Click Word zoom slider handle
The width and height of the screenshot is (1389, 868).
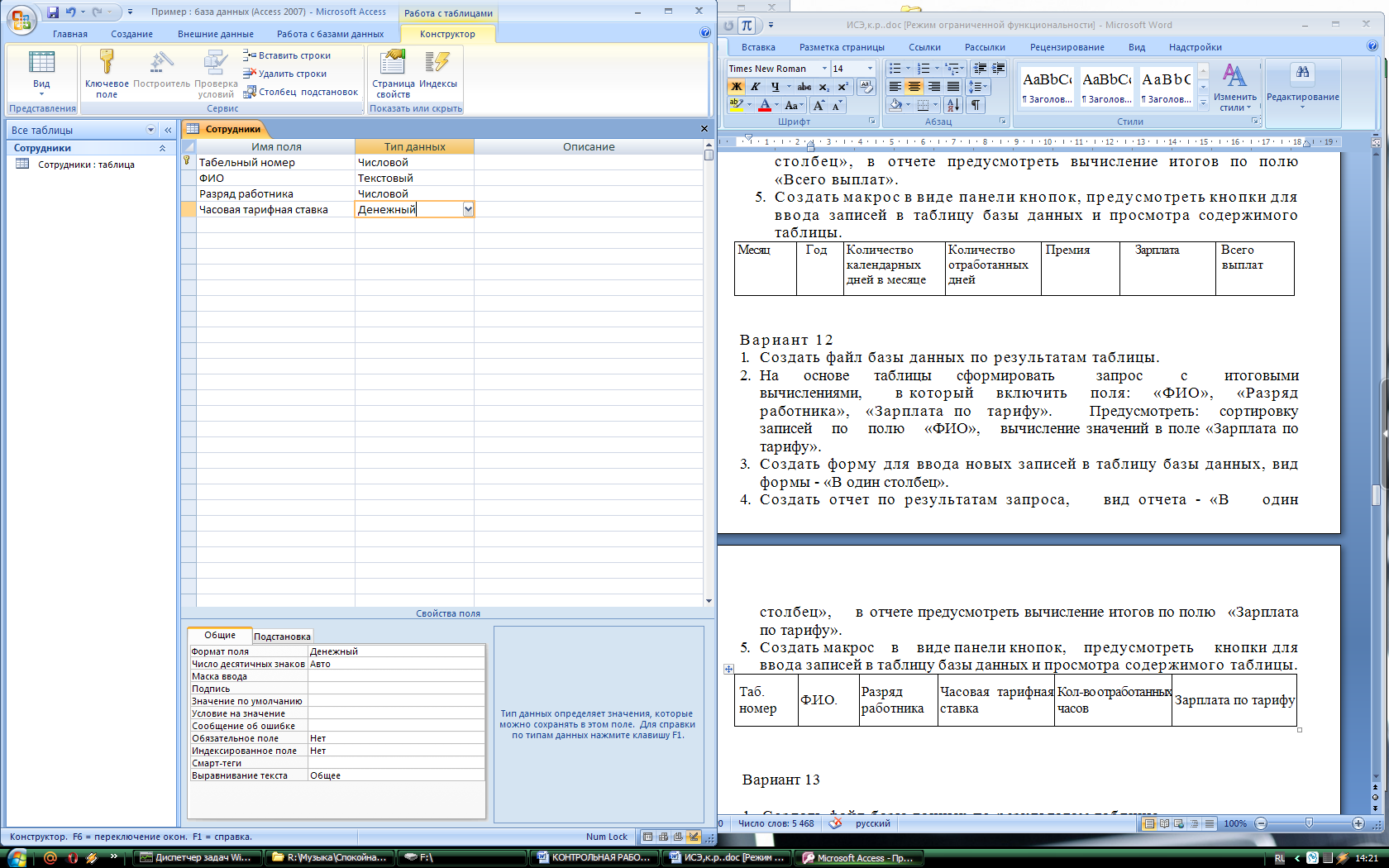point(1309,823)
